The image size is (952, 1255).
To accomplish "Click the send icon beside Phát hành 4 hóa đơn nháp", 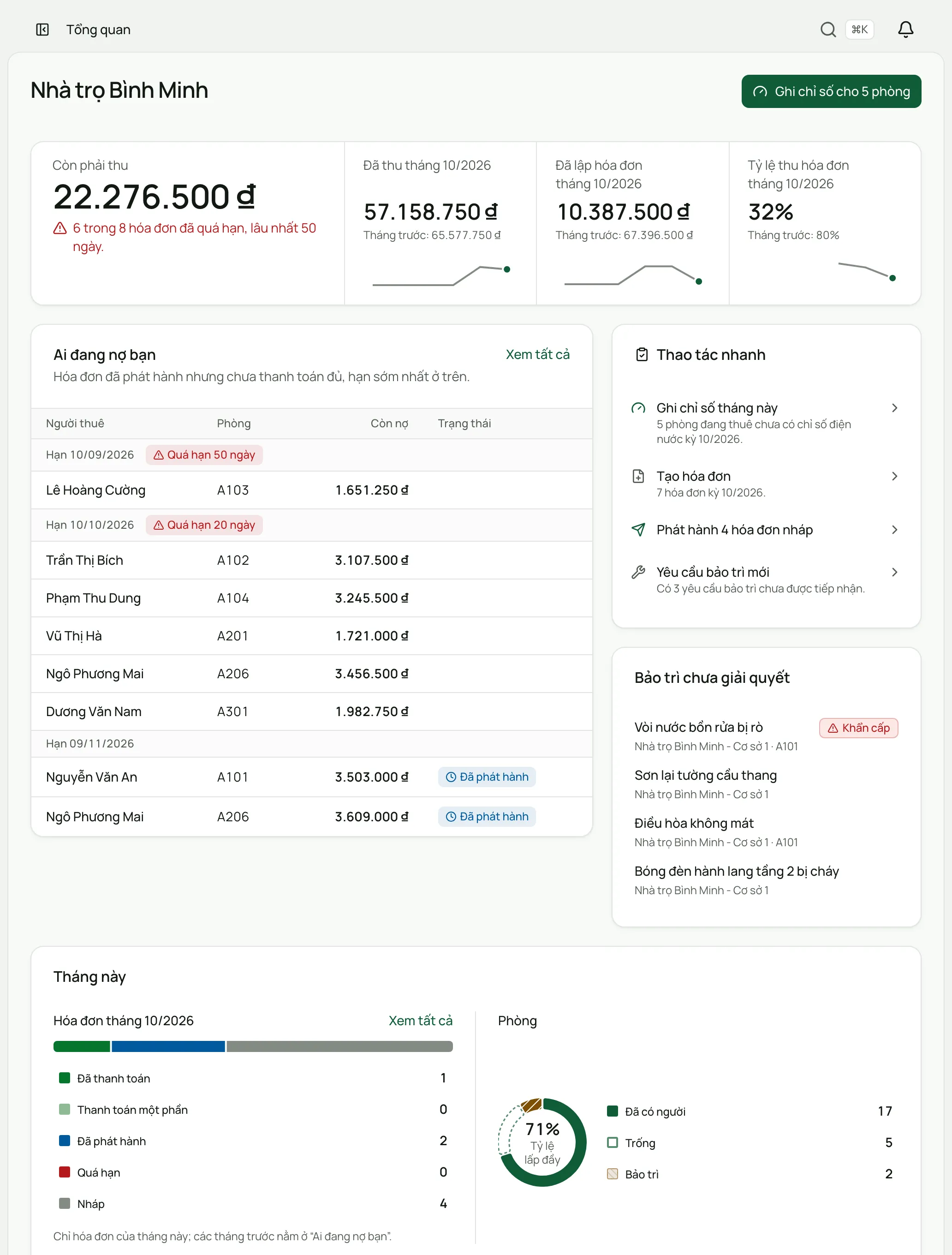I will tap(638, 529).
